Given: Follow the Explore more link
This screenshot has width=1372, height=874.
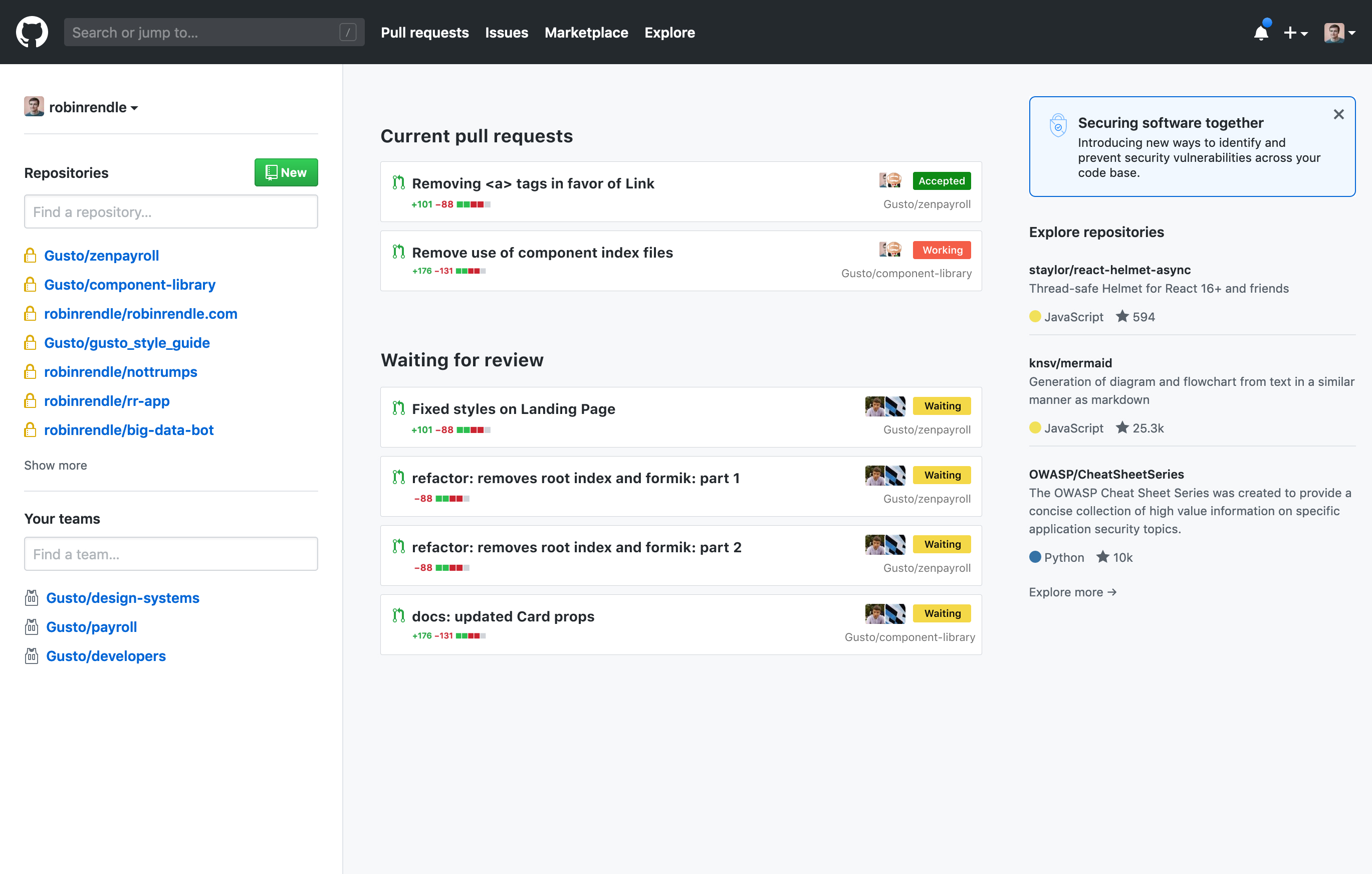Looking at the screenshot, I should pyautogui.click(x=1072, y=592).
